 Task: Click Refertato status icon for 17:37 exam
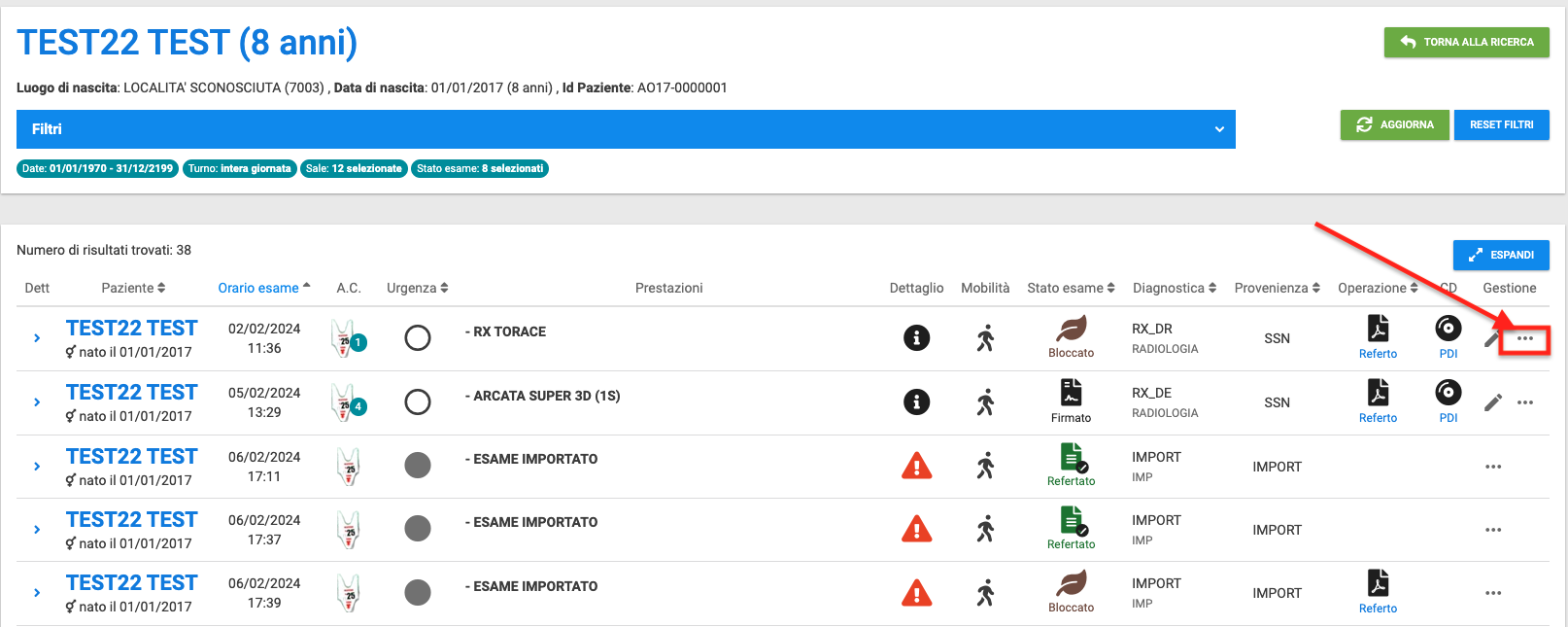(1071, 521)
